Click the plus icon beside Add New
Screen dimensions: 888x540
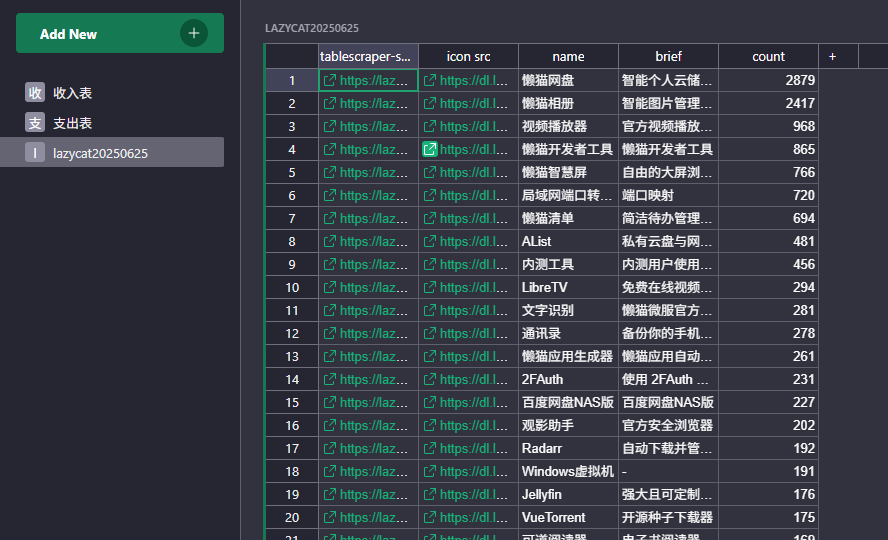point(194,33)
